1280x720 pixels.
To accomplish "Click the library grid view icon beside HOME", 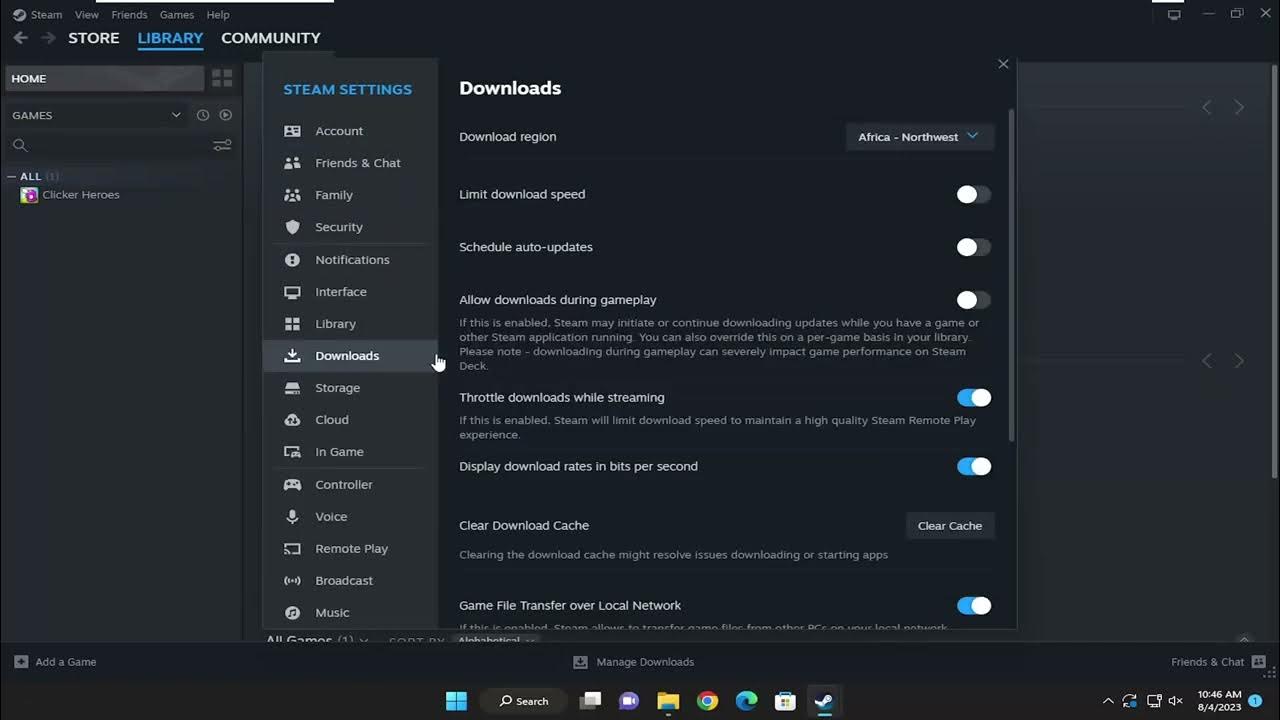I will tap(222, 78).
